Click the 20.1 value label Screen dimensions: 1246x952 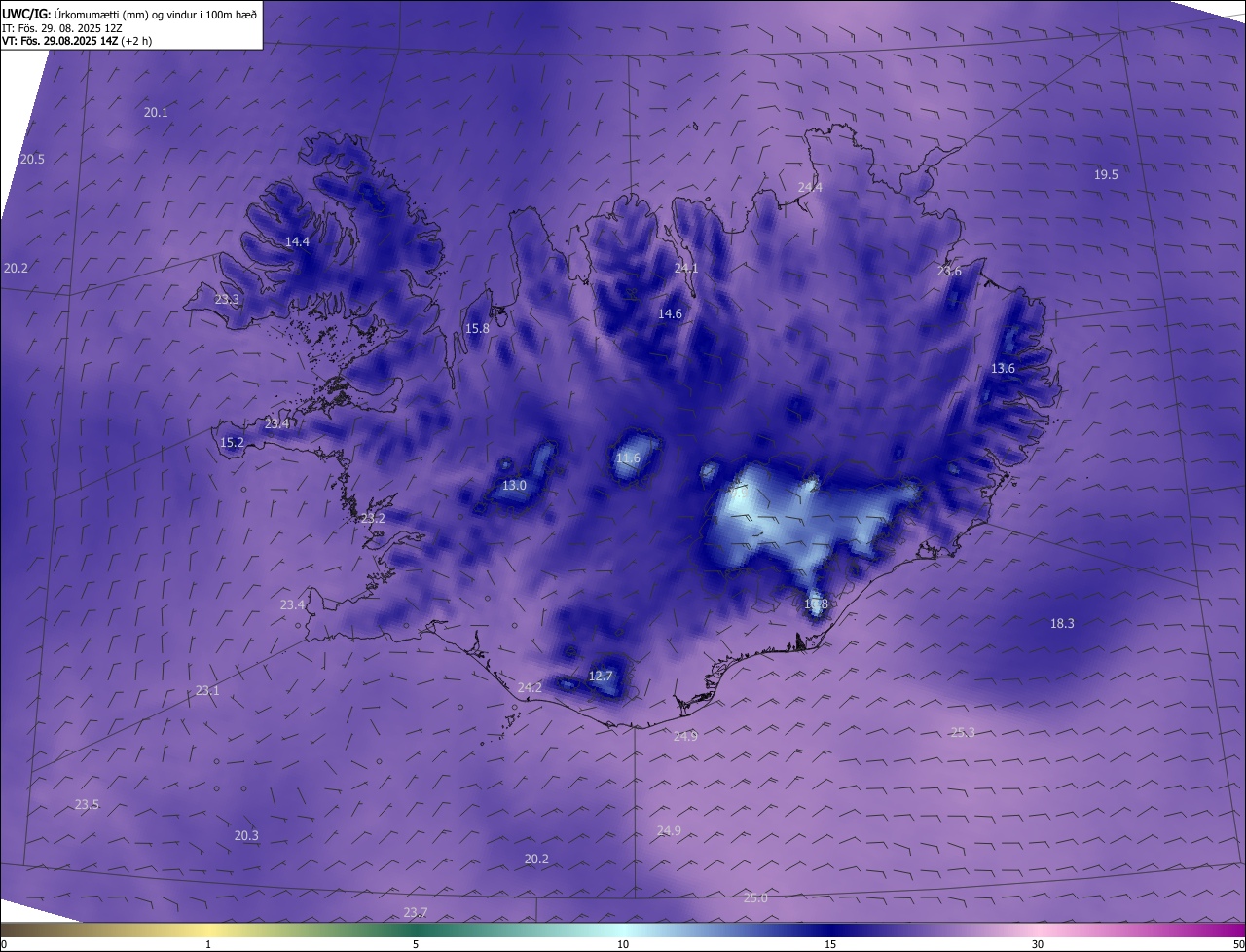pyautogui.click(x=156, y=112)
